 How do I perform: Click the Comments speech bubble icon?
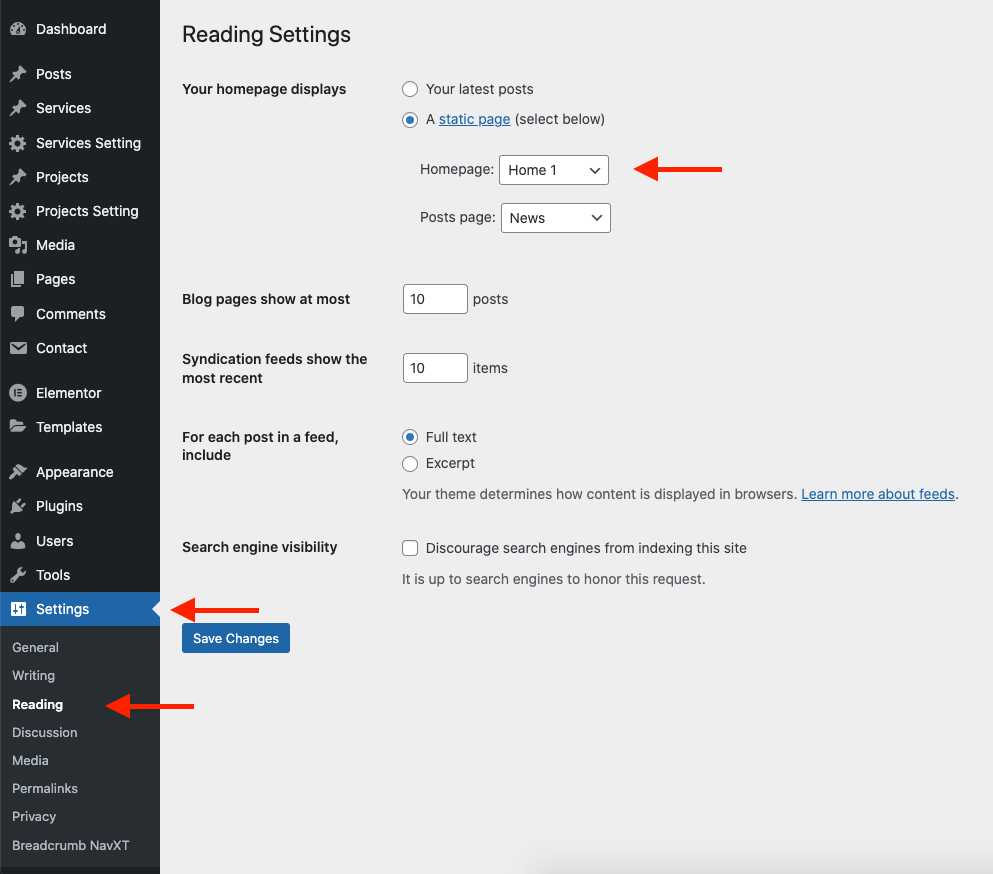[x=17, y=314]
